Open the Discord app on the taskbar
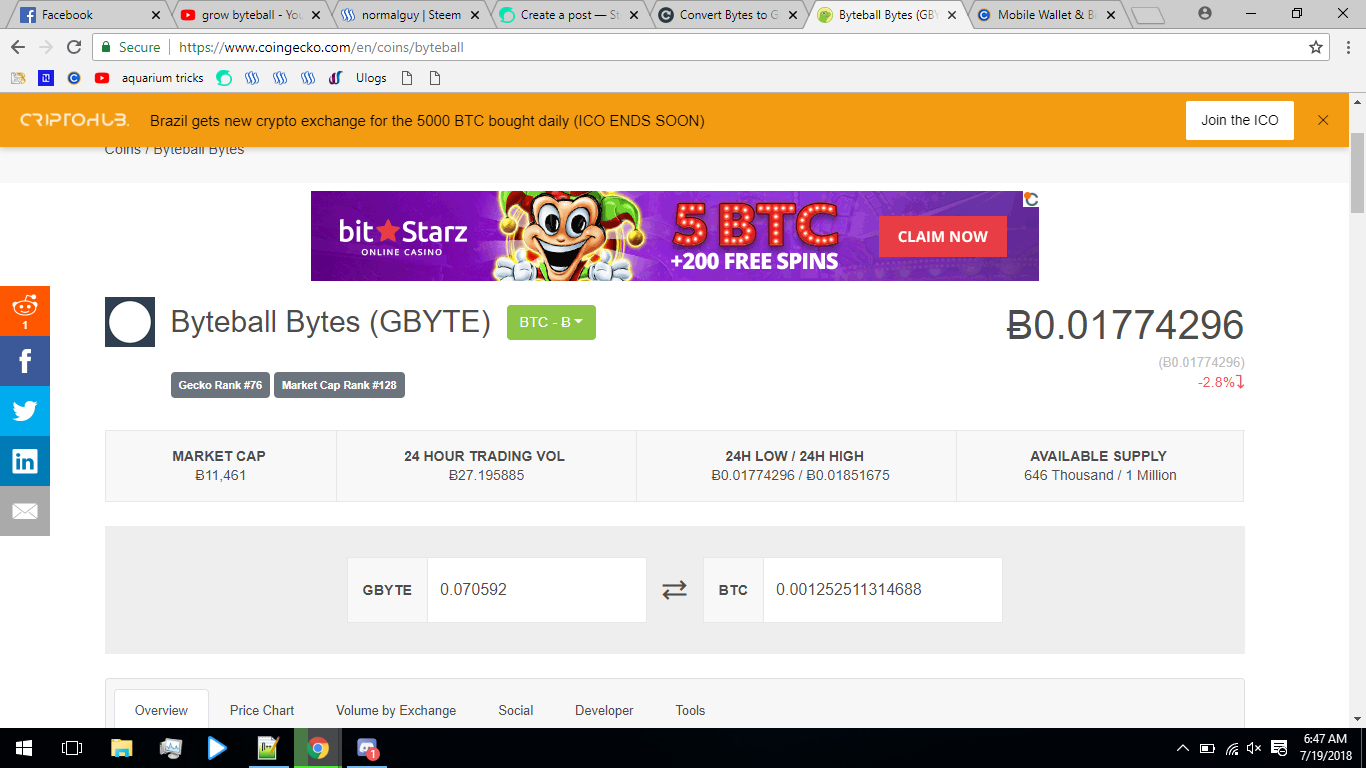The width and height of the screenshot is (1366, 768). click(367, 747)
